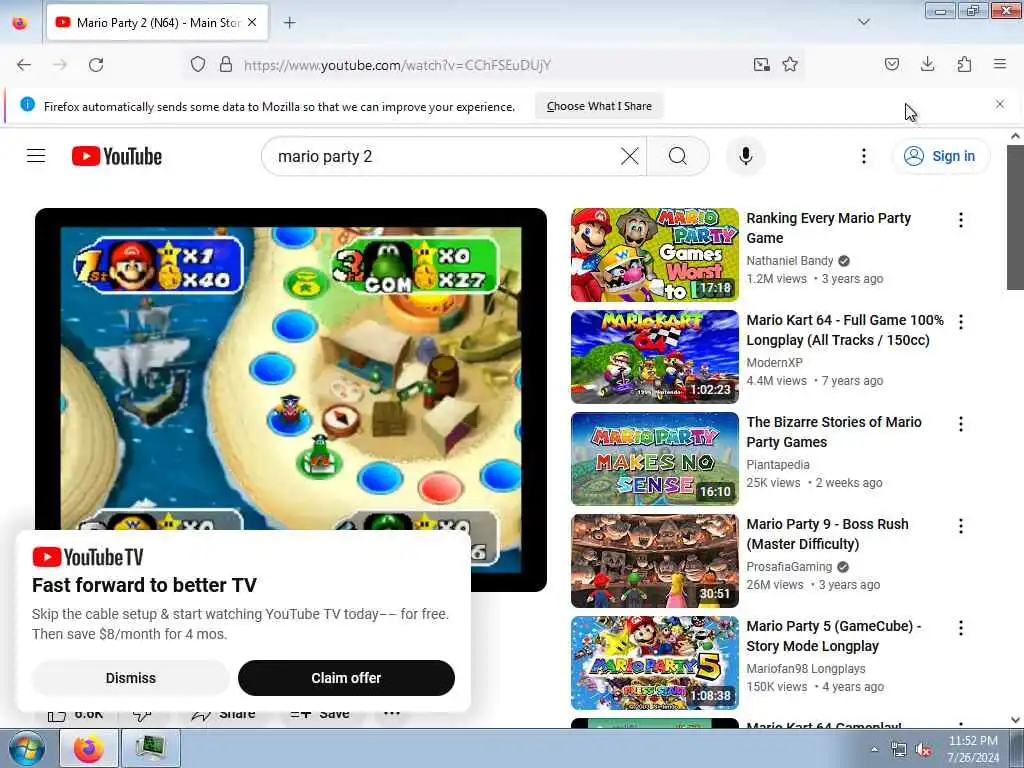Image resolution: width=1024 pixels, height=768 pixels.
Task: Open options menu for Mario Kart 64 video
Action: click(x=961, y=322)
